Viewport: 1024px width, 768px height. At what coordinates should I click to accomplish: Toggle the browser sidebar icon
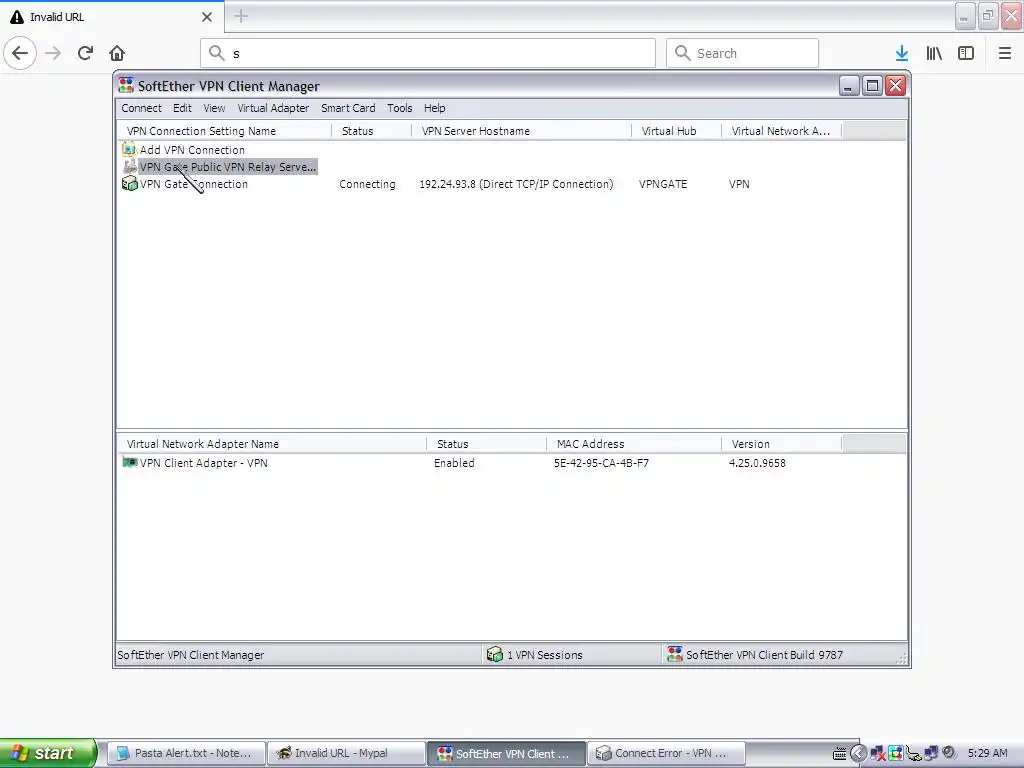966,53
